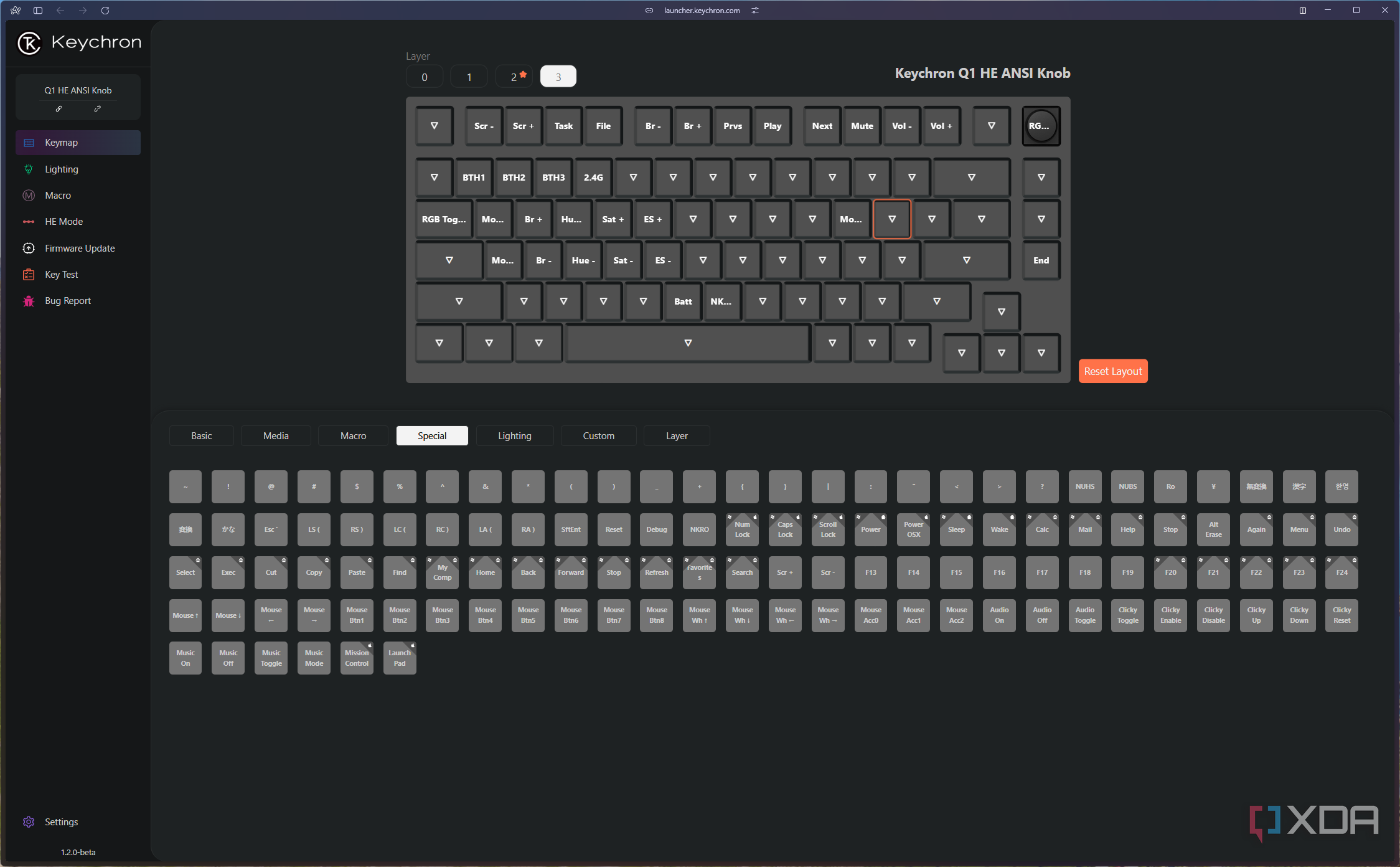Select layer 3
This screenshot has width=1400, height=867.
[x=558, y=77]
